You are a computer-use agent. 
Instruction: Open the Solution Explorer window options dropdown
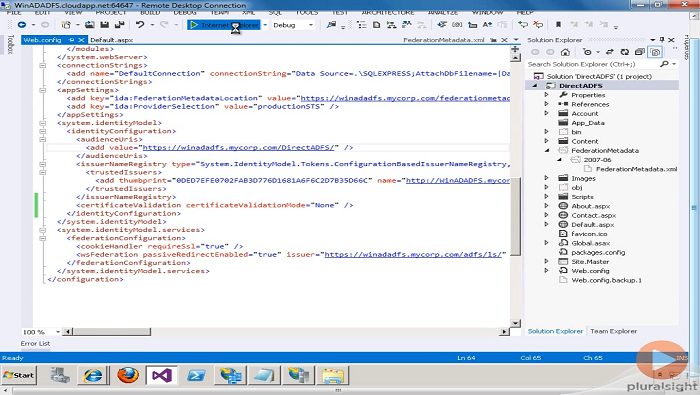click(x=653, y=40)
